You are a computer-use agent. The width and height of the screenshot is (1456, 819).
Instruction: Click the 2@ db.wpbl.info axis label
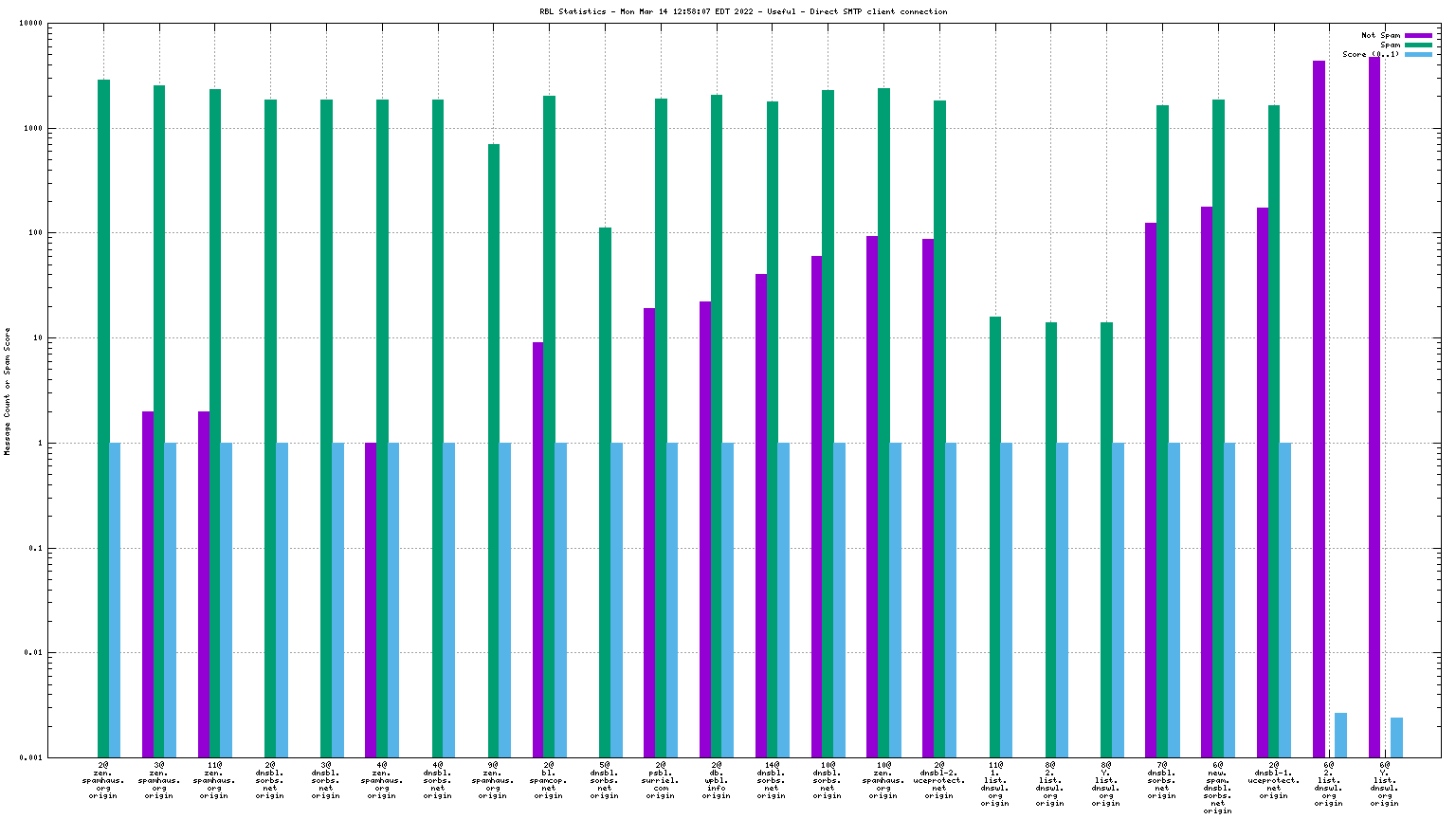pyautogui.click(x=716, y=779)
